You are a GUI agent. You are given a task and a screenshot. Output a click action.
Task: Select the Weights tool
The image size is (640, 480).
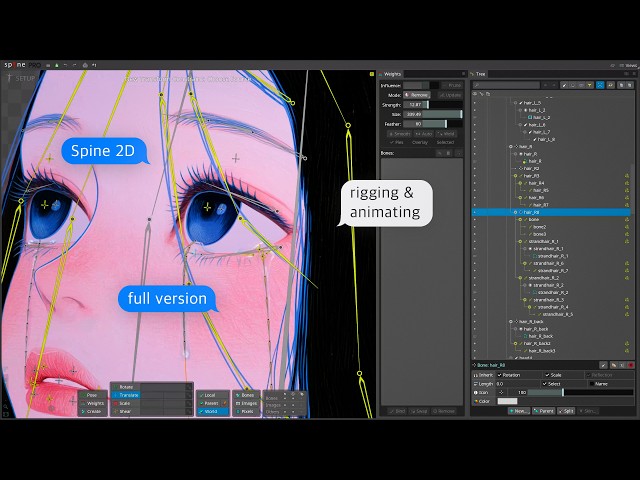(93, 403)
